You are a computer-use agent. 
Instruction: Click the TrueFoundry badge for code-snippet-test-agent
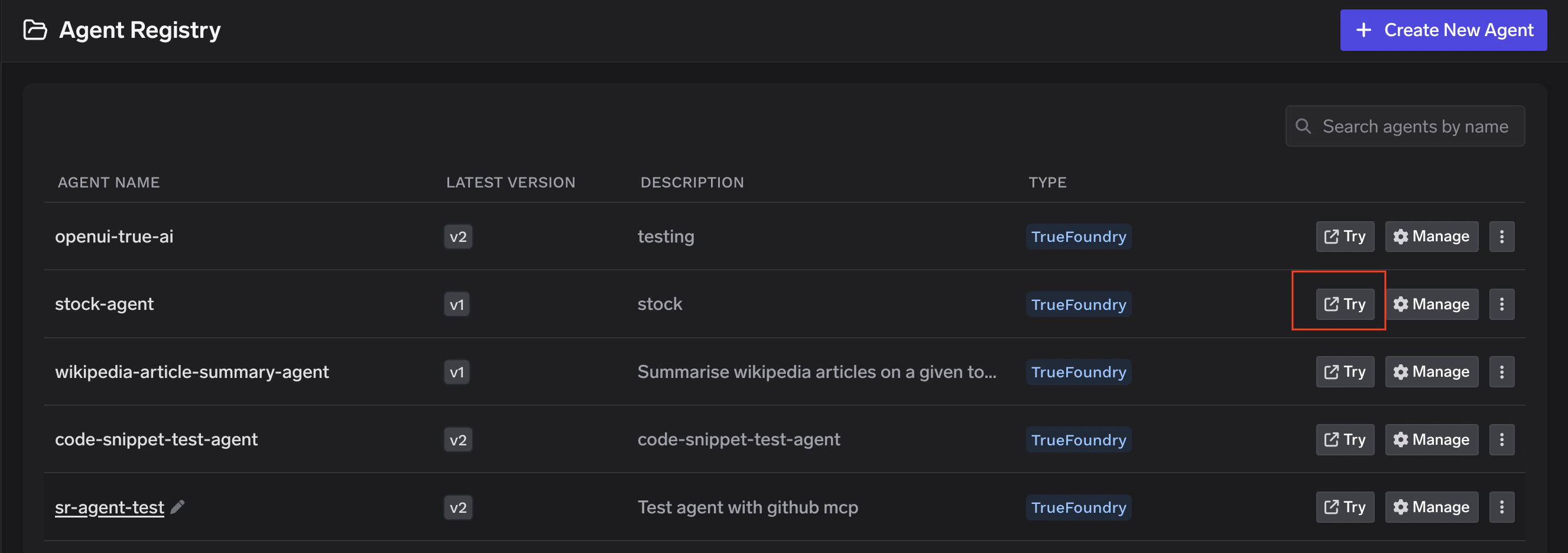pyautogui.click(x=1078, y=439)
